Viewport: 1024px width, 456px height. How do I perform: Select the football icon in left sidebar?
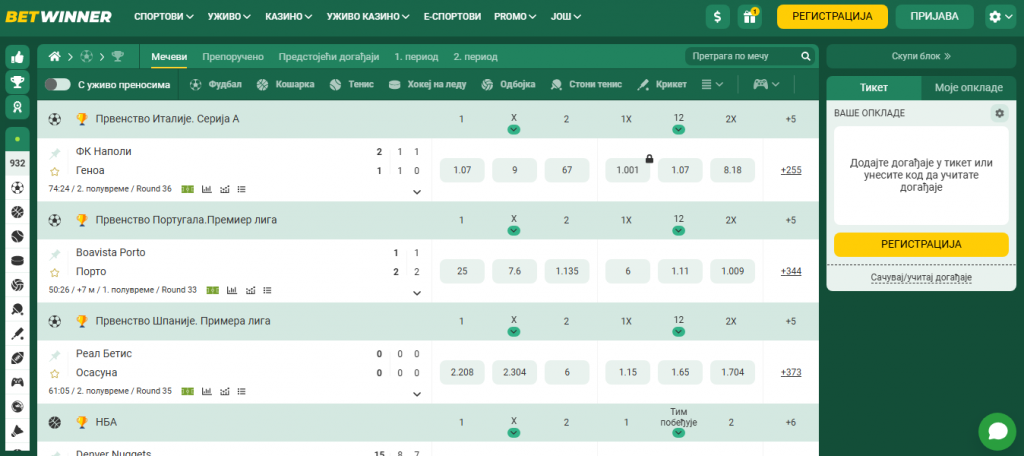coord(17,188)
